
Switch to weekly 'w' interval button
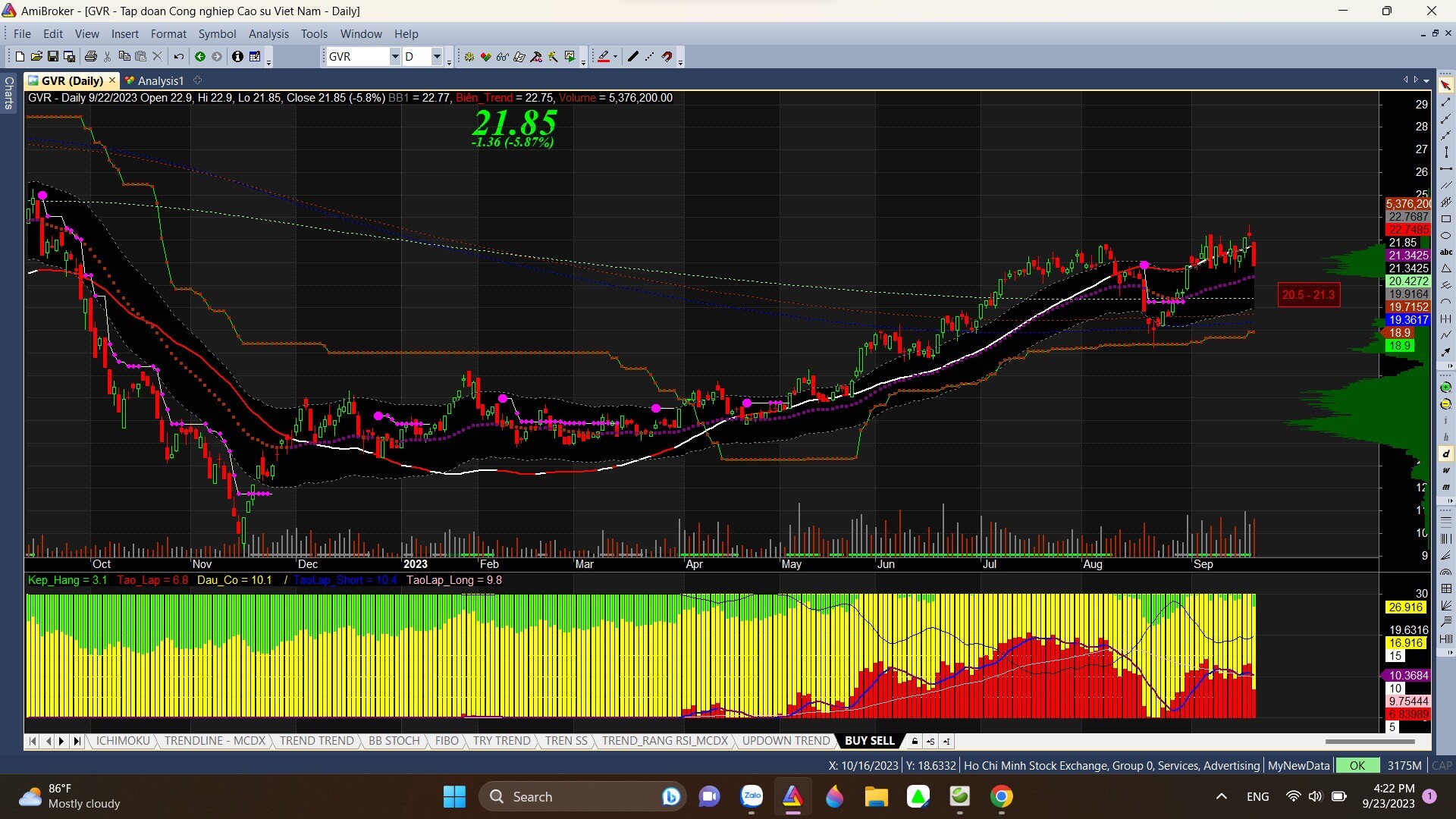click(x=1446, y=471)
